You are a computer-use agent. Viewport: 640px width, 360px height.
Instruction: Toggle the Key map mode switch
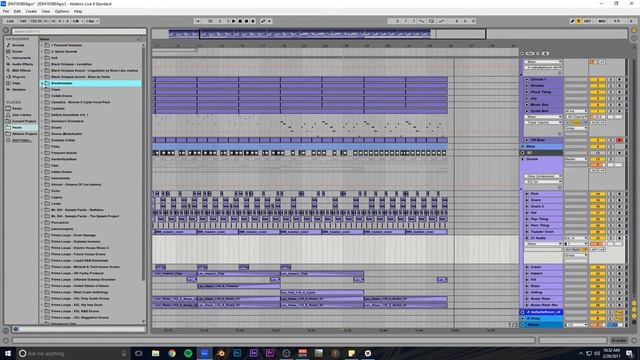pyautogui.click(x=588, y=21)
